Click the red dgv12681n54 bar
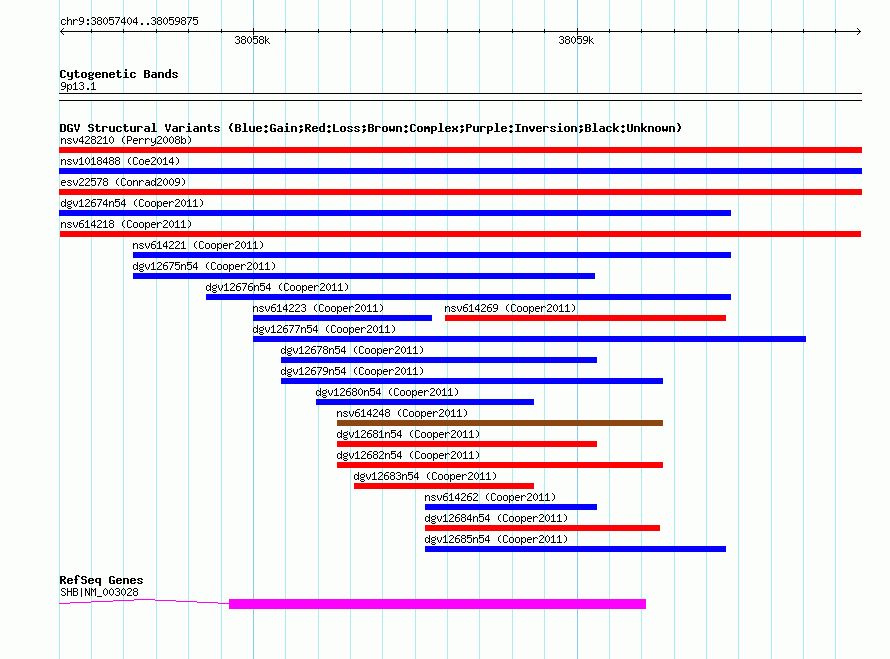The width and height of the screenshot is (890, 659). click(467, 444)
